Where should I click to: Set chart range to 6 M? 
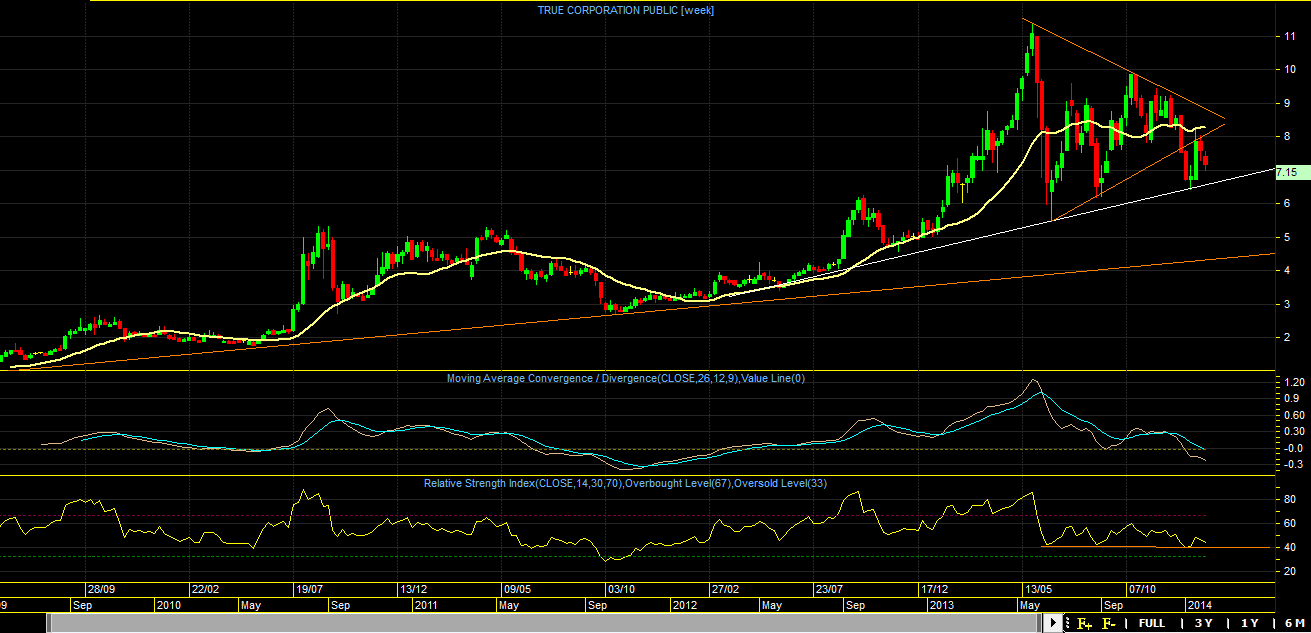point(1293,623)
